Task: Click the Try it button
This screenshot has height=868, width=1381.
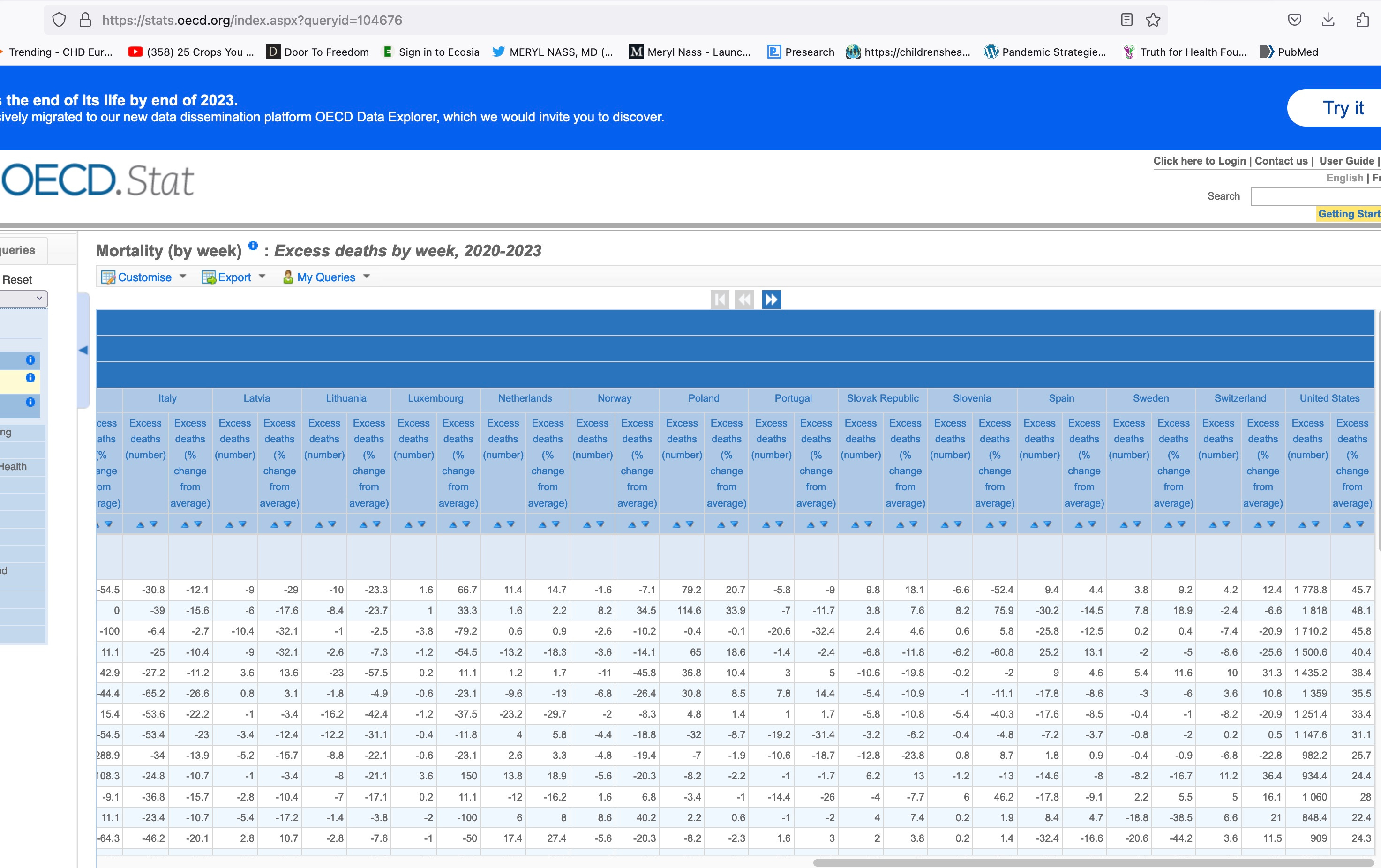Action: [1342, 108]
